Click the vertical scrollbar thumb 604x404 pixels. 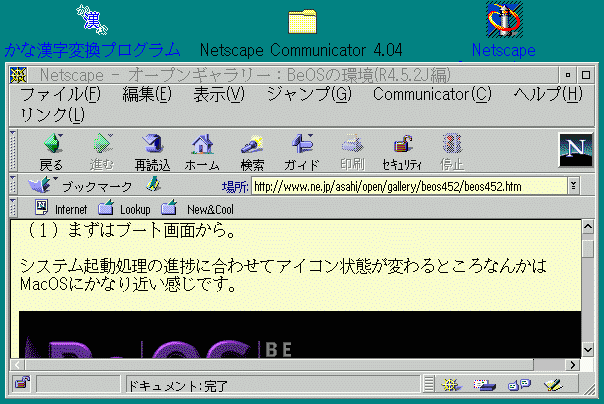[x=588, y=249]
